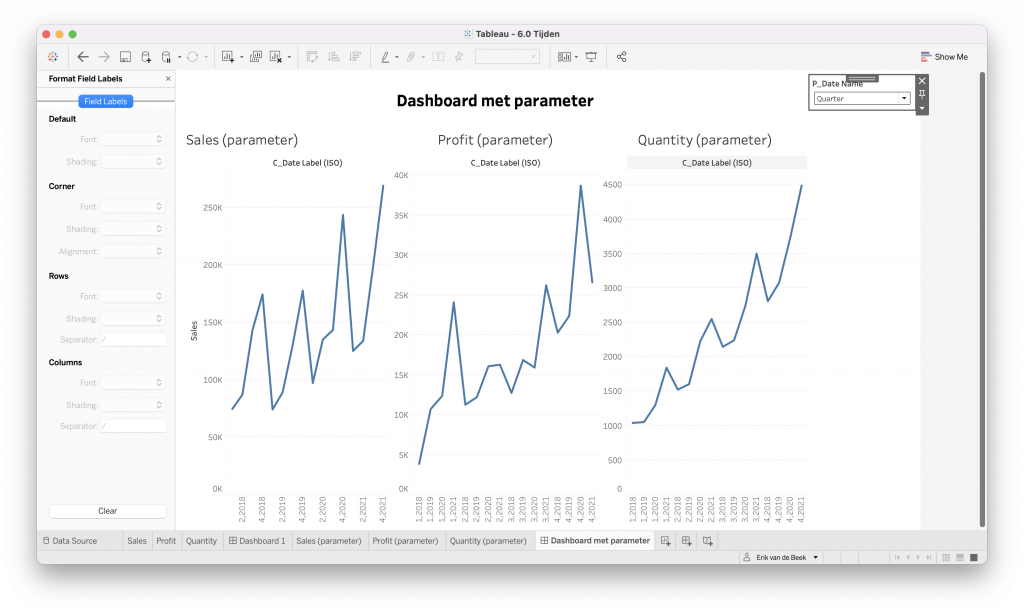This screenshot has height=613, width=1024.
Task: Click the back arrow to undo
Action: [83, 57]
